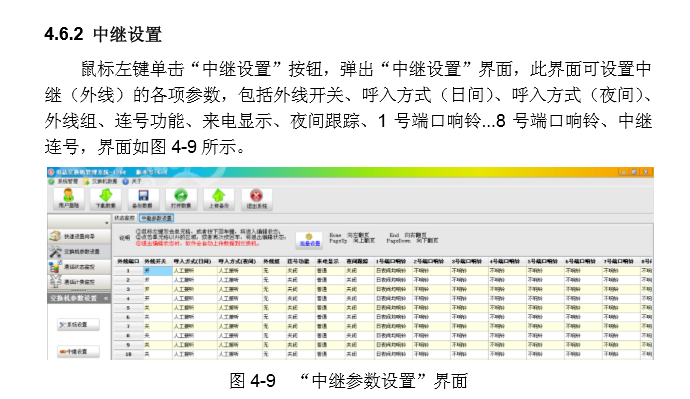
Task: Click the 用户登陆 user login icon
Action: [69, 198]
